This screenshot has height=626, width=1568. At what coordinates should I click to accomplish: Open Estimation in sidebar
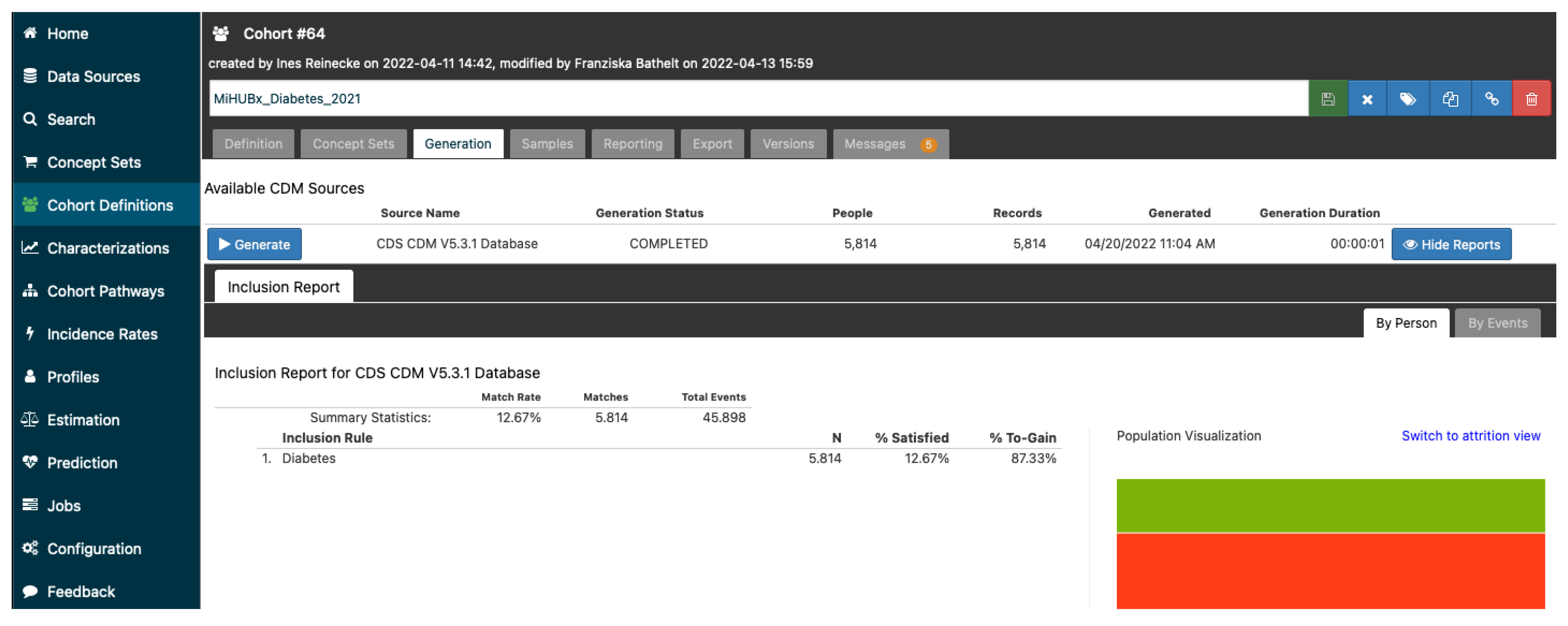(83, 420)
